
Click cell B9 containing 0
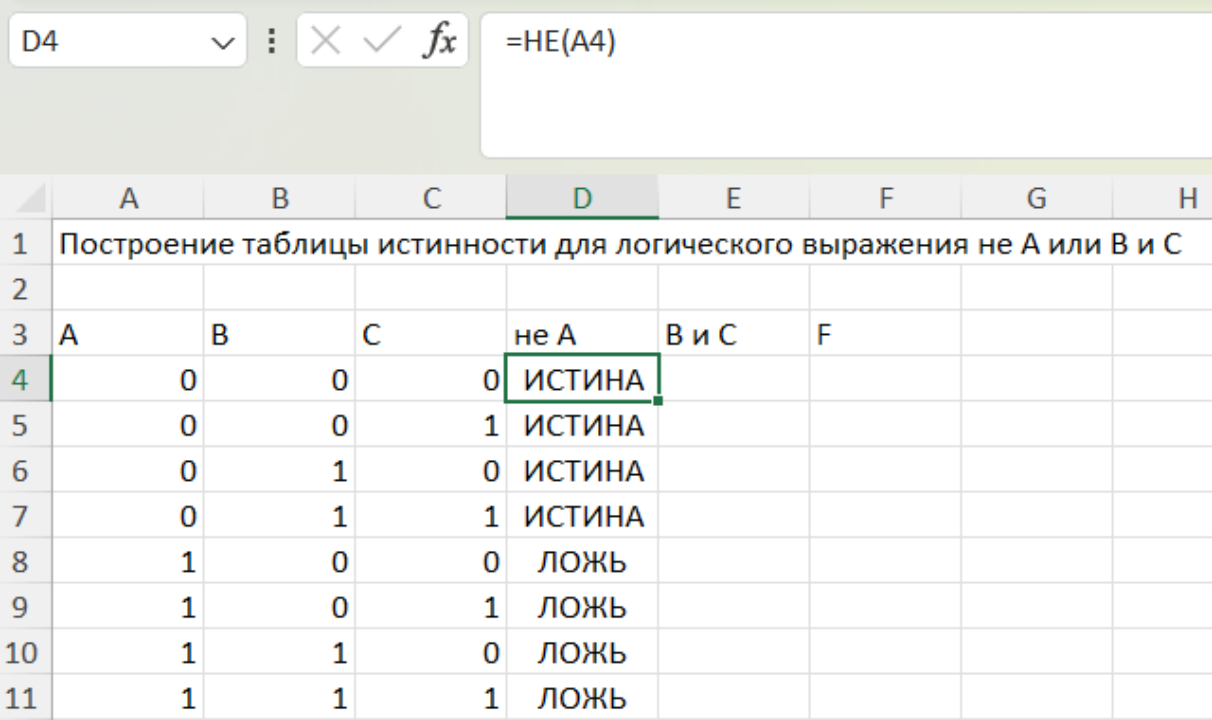[x=279, y=607]
